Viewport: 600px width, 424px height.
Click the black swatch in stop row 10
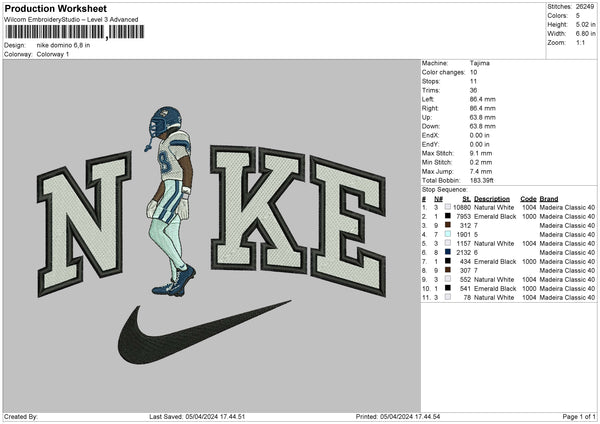(x=448, y=288)
